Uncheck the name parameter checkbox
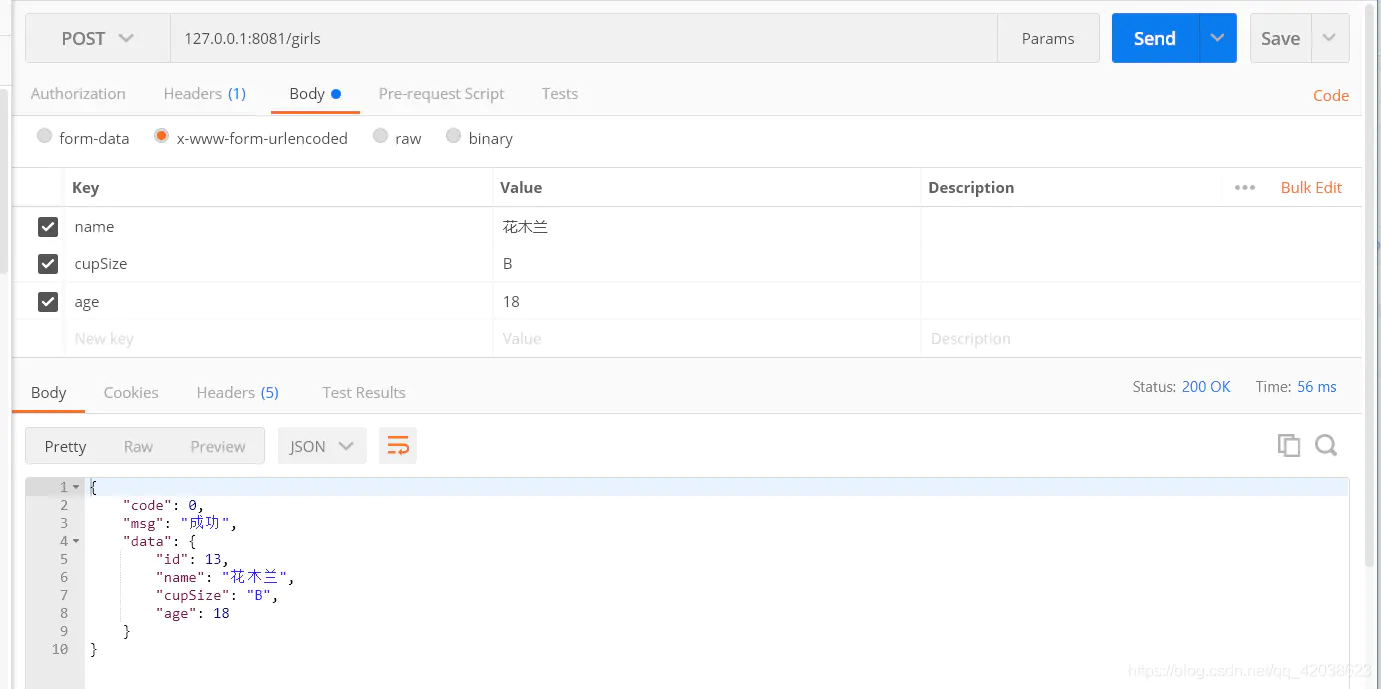Image resolution: width=1381 pixels, height=689 pixels. (x=48, y=227)
